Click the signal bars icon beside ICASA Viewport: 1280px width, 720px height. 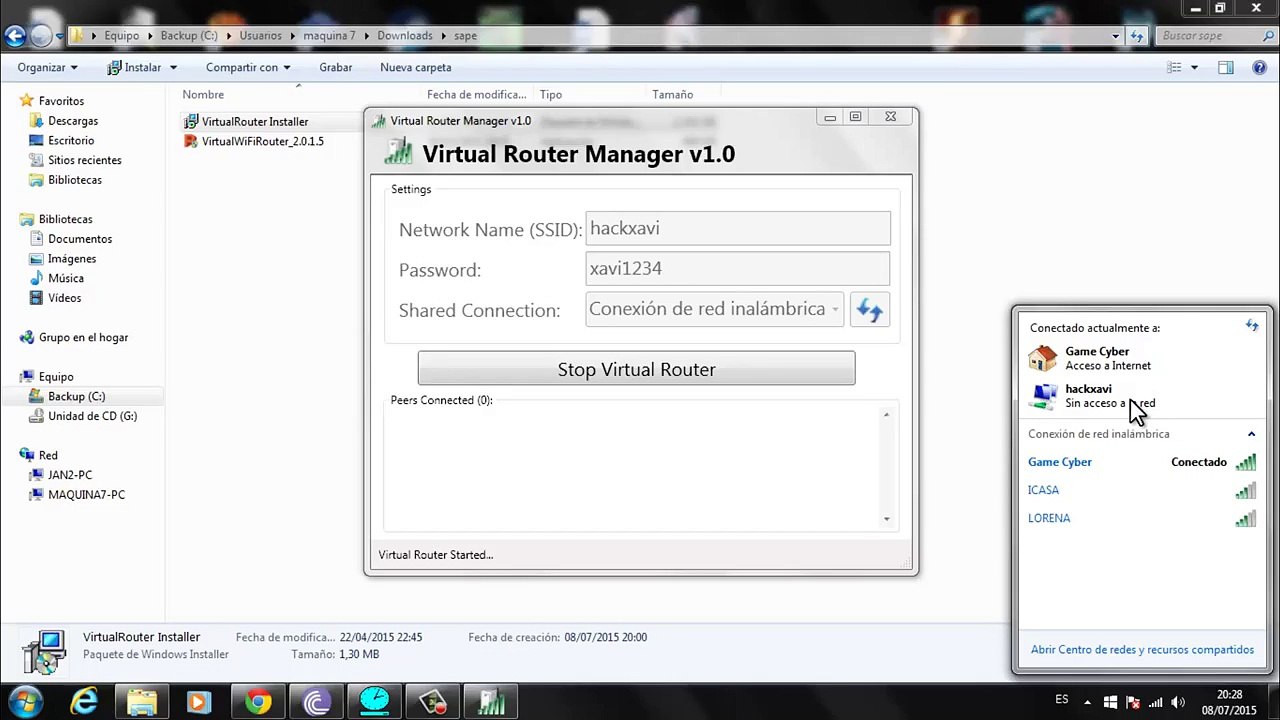1245,490
